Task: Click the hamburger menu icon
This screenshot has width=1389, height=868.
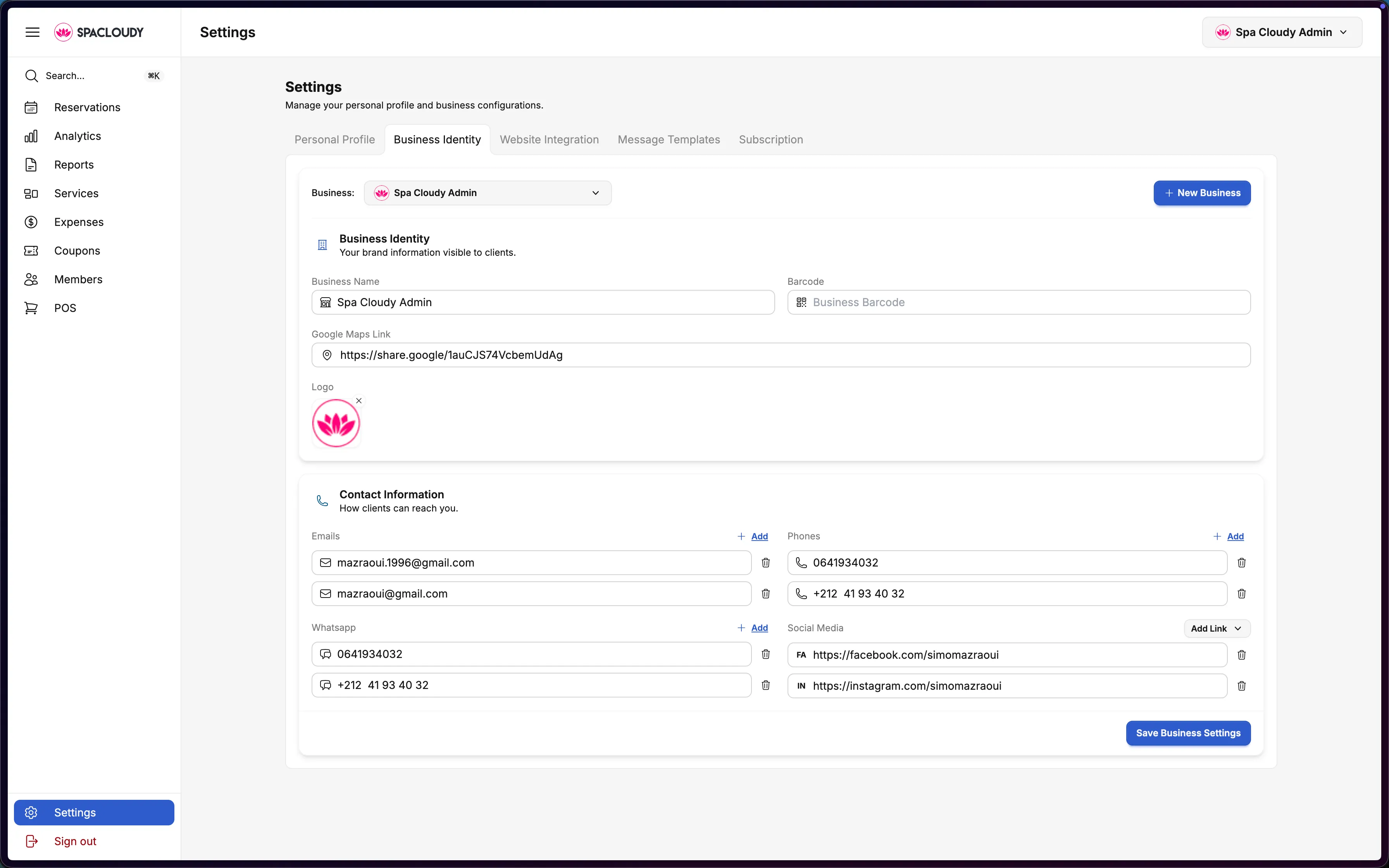Action: 33,32
